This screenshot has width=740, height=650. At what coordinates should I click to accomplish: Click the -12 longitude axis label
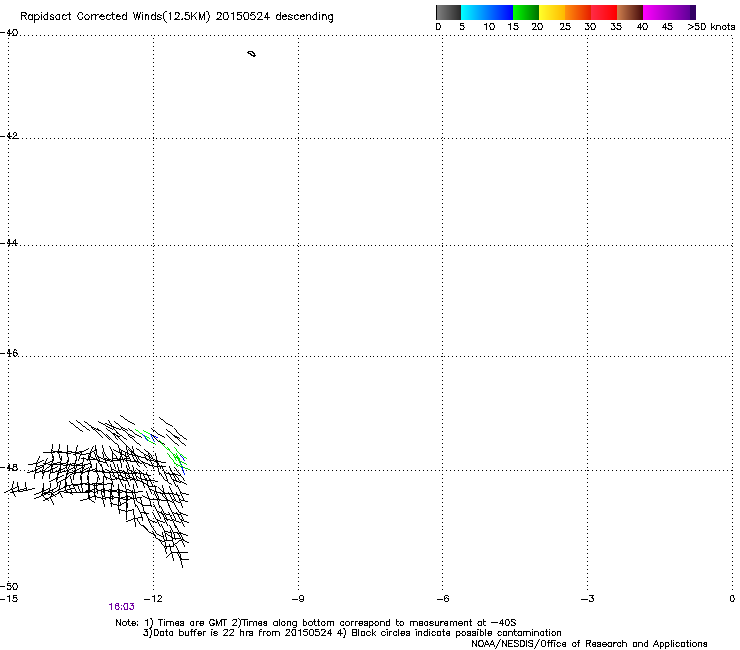tap(153, 599)
